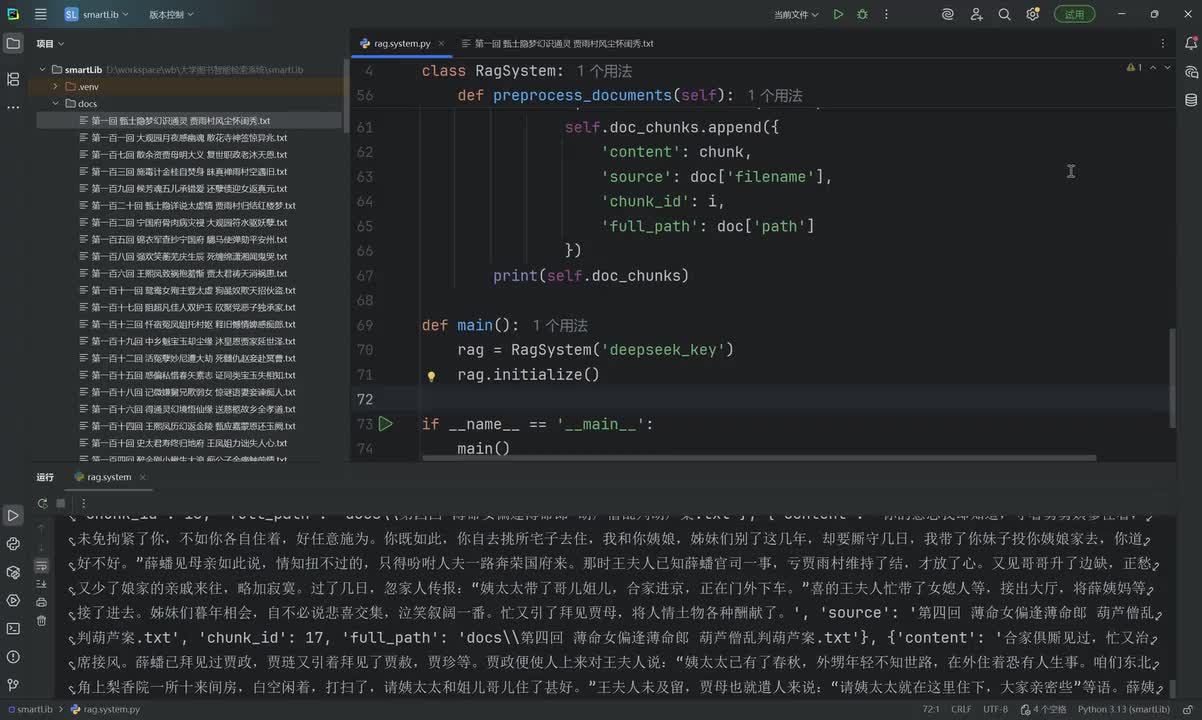Start debugging with the bug icon
The height and width of the screenshot is (720, 1202).
click(x=862, y=14)
